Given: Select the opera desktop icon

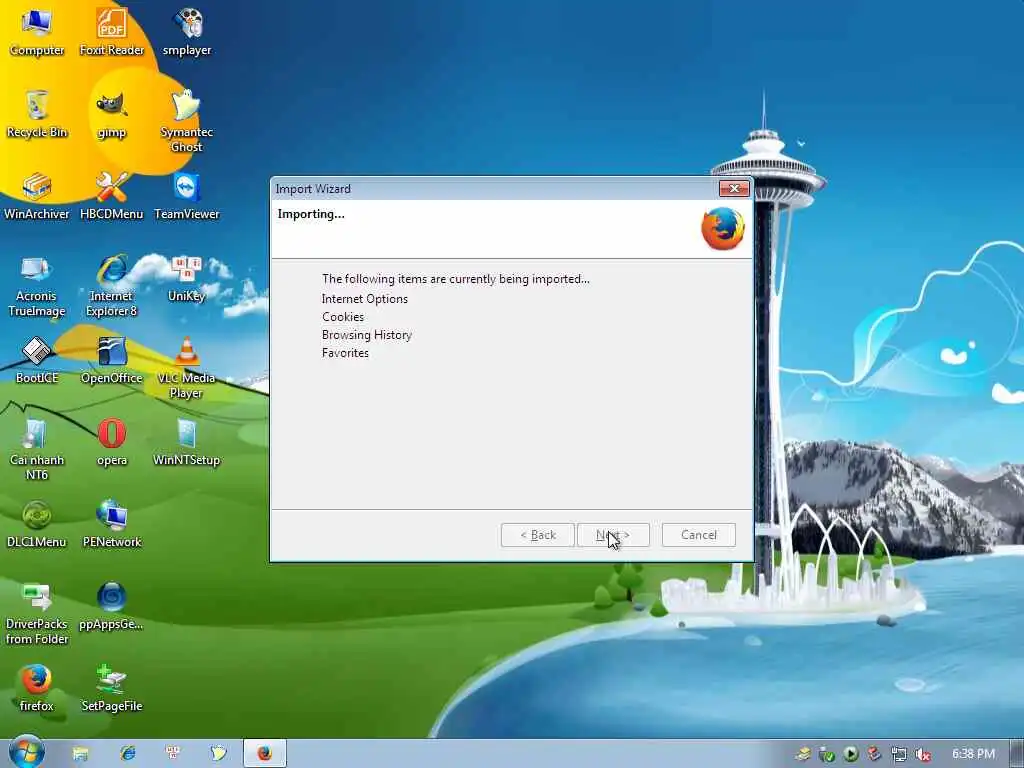Looking at the screenshot, I should click(x=112, y=443).
